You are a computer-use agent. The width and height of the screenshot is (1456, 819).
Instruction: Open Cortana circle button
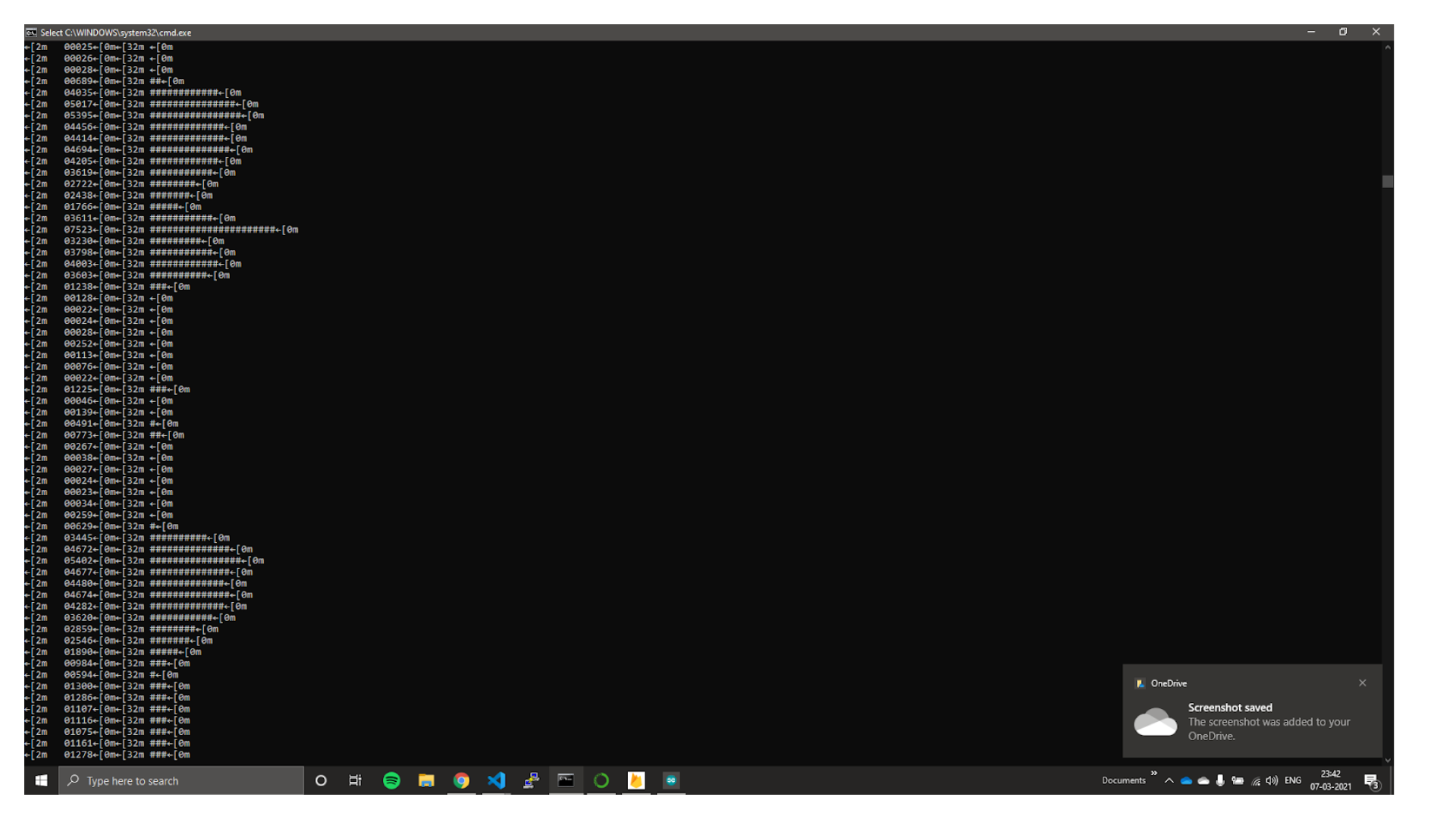point(321,780)
